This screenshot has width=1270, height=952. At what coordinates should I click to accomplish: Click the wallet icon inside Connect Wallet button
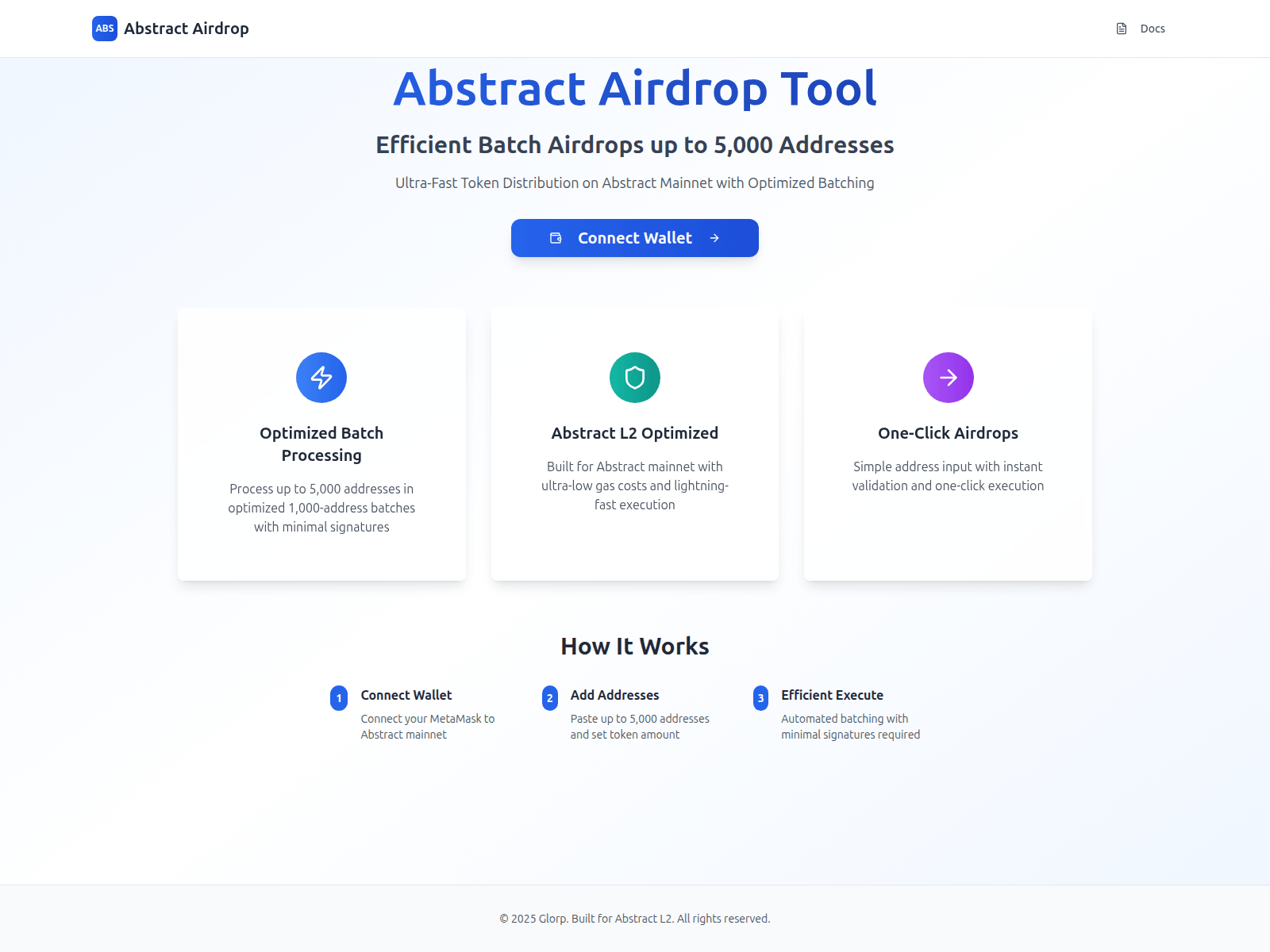[x=556, y=237]
